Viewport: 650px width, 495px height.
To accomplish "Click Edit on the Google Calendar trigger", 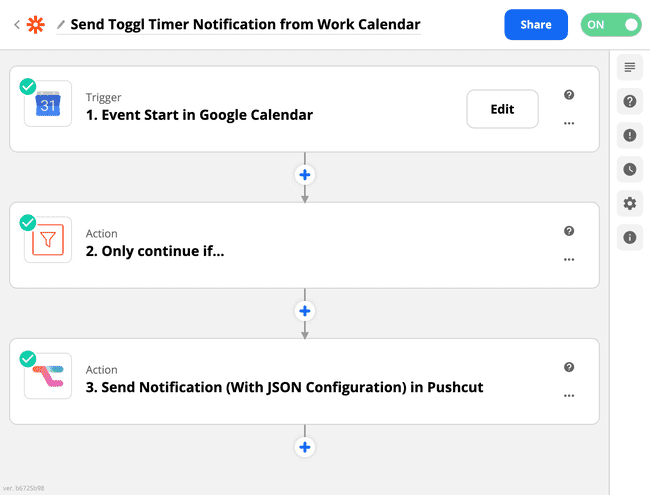I will tap(502, 109).
